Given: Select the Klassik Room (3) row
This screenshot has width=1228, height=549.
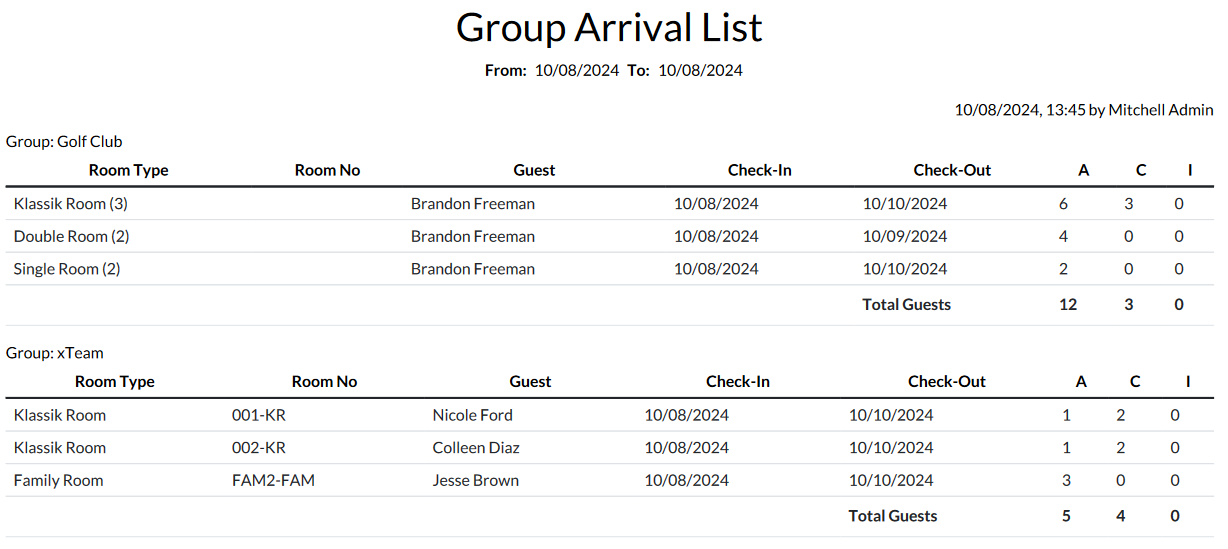Looking at the screenshot, I should [71, 204].
